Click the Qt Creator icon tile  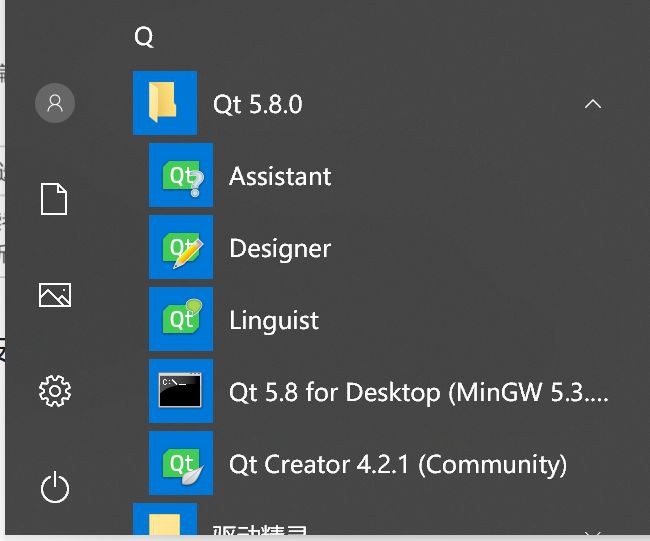click(x=181, y=463)
